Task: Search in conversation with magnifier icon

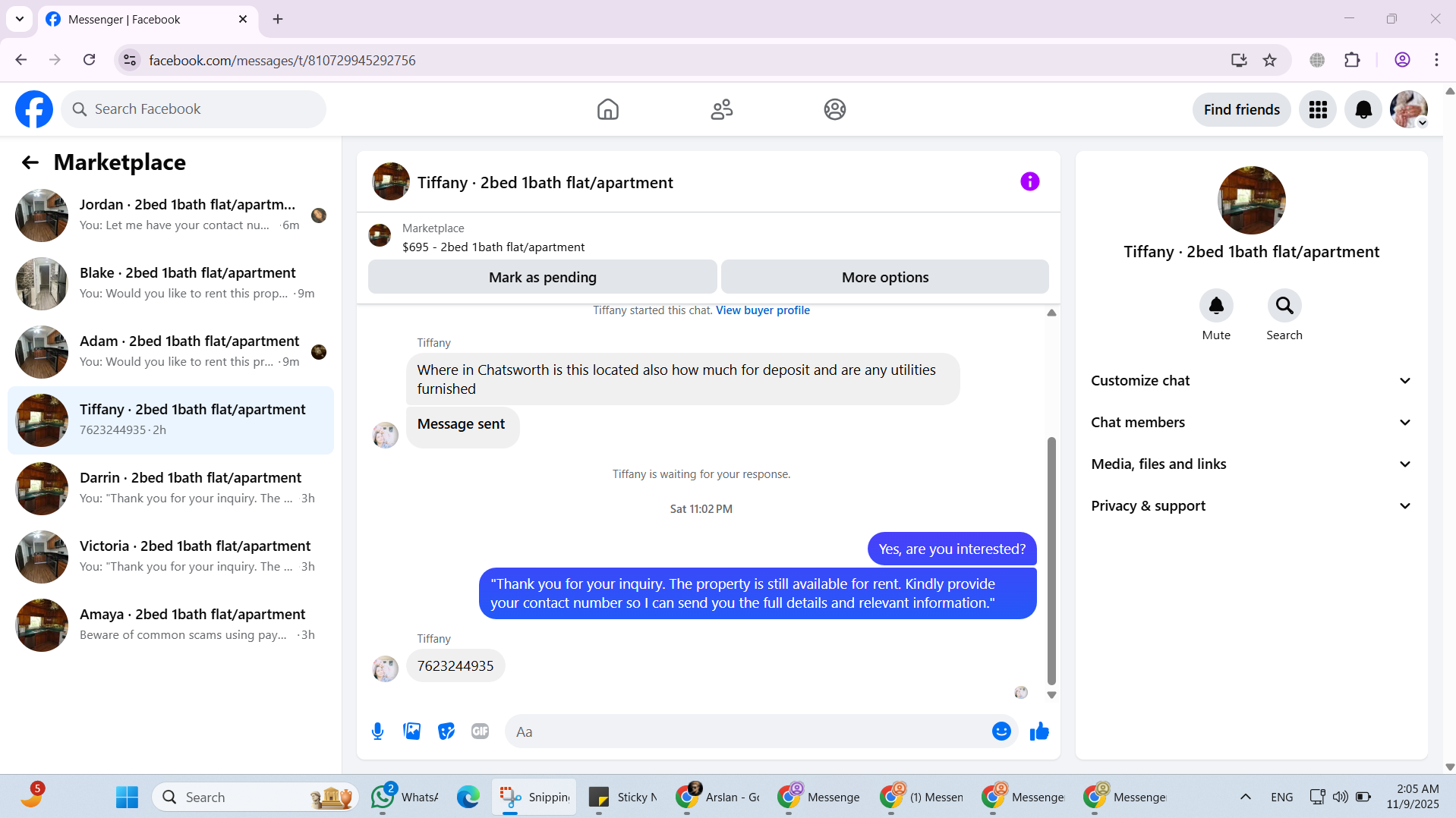Action: (x=1284, y=306)
